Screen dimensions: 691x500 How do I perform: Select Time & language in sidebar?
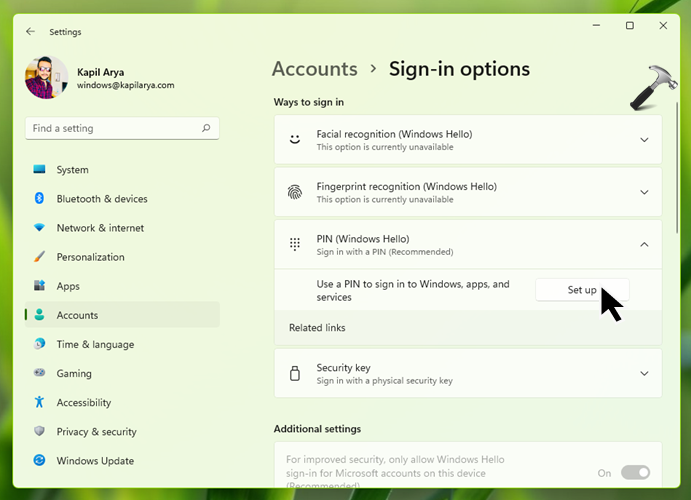pos(95,344)
